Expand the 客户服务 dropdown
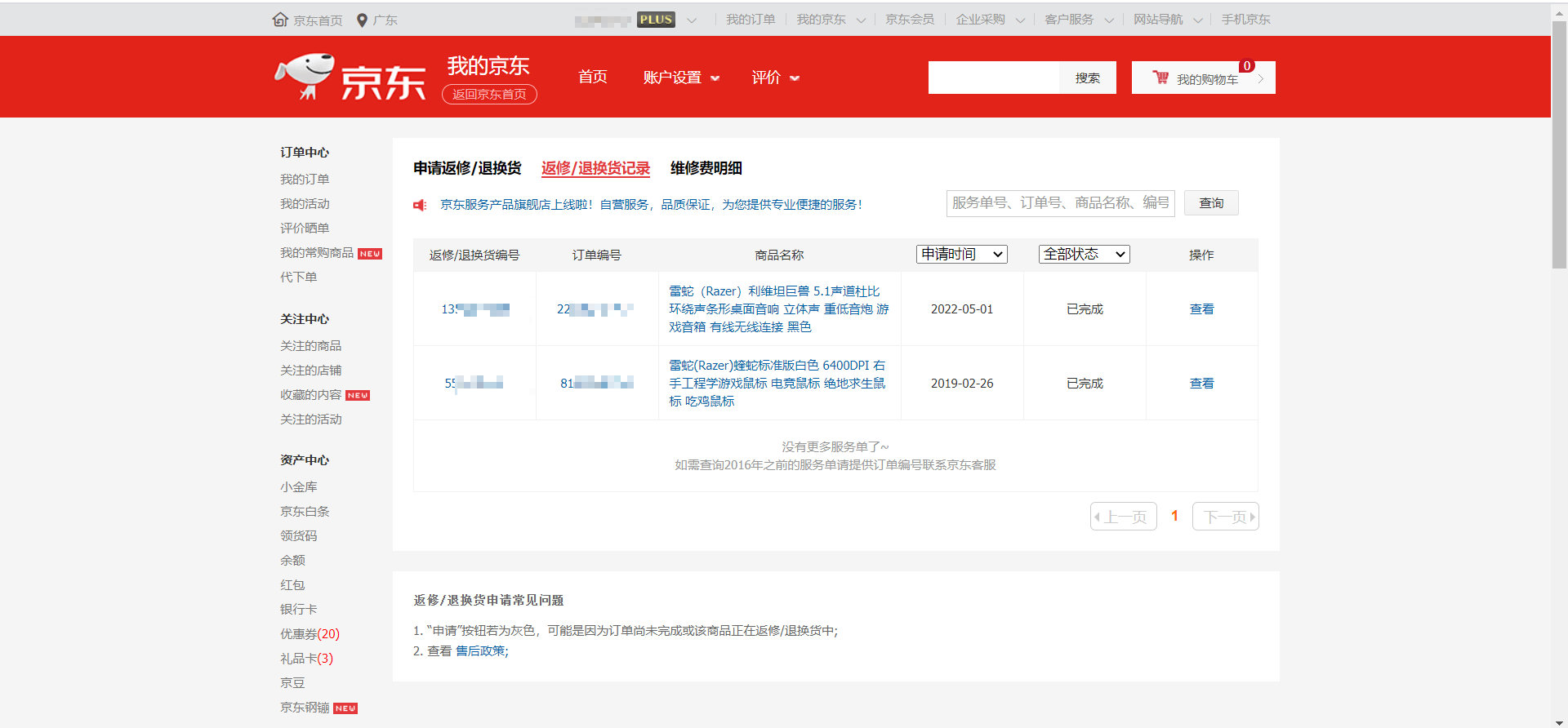This screenshot has width=1568, height=728. (1109, 20)
